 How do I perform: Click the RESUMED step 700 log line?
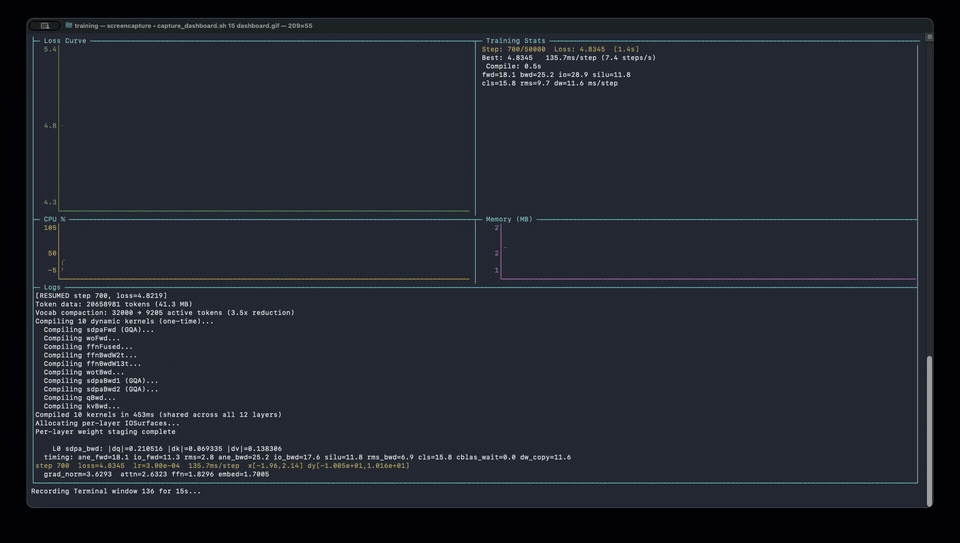pos(101,296)
